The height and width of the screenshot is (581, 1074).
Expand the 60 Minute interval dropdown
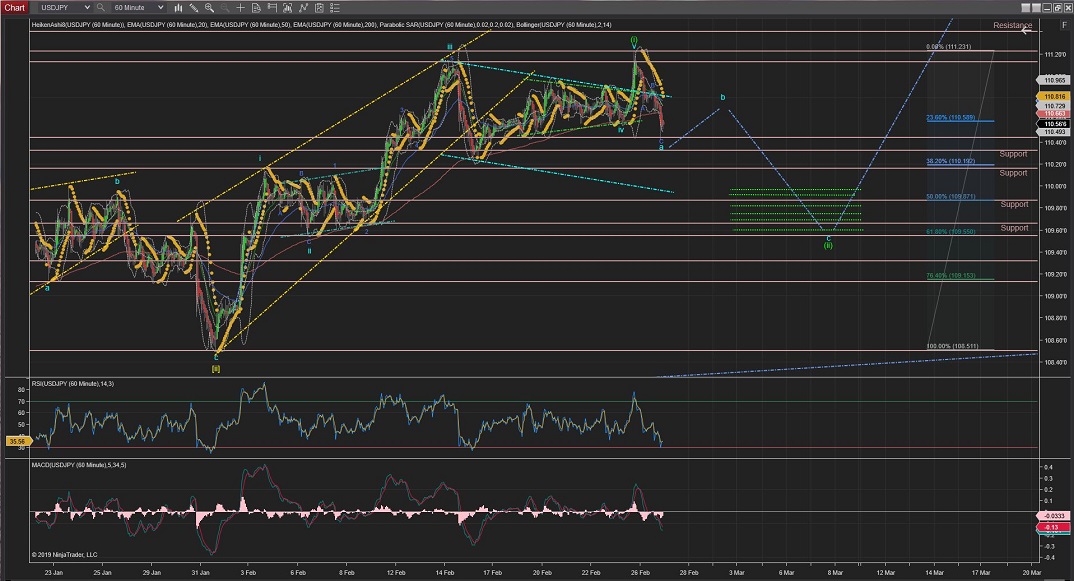point(138,7)
